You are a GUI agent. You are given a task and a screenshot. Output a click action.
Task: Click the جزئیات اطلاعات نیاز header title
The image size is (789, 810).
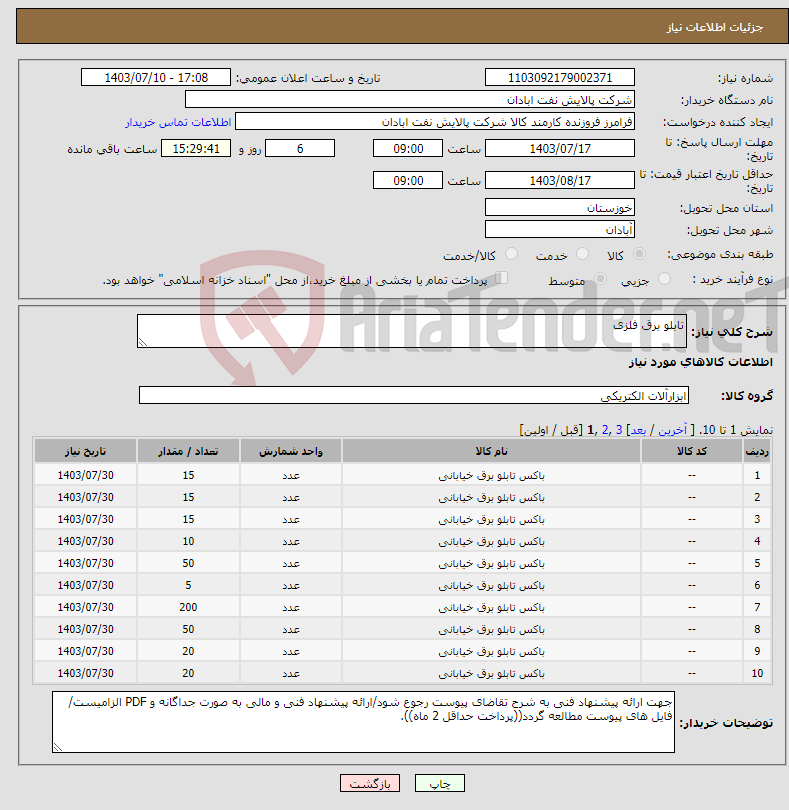tap(715, 27)
